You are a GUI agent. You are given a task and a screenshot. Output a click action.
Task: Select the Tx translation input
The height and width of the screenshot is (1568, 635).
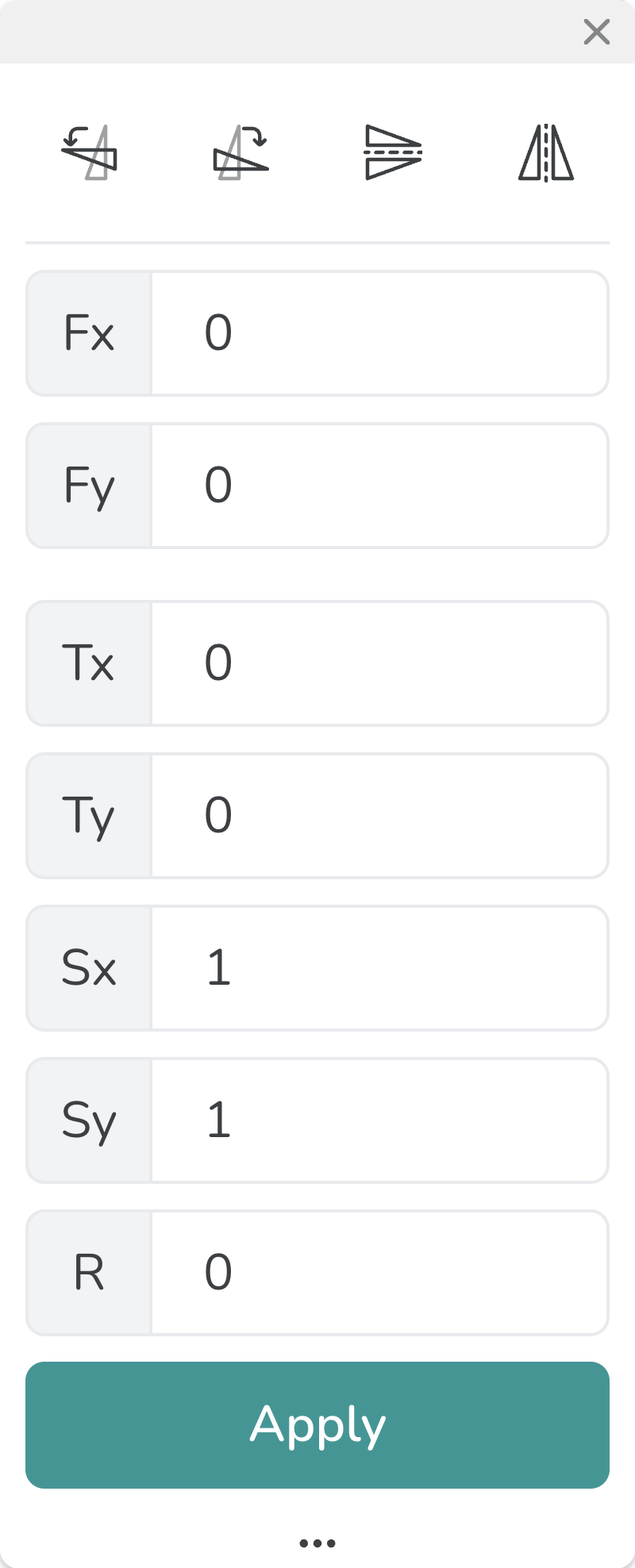point(379,663)
